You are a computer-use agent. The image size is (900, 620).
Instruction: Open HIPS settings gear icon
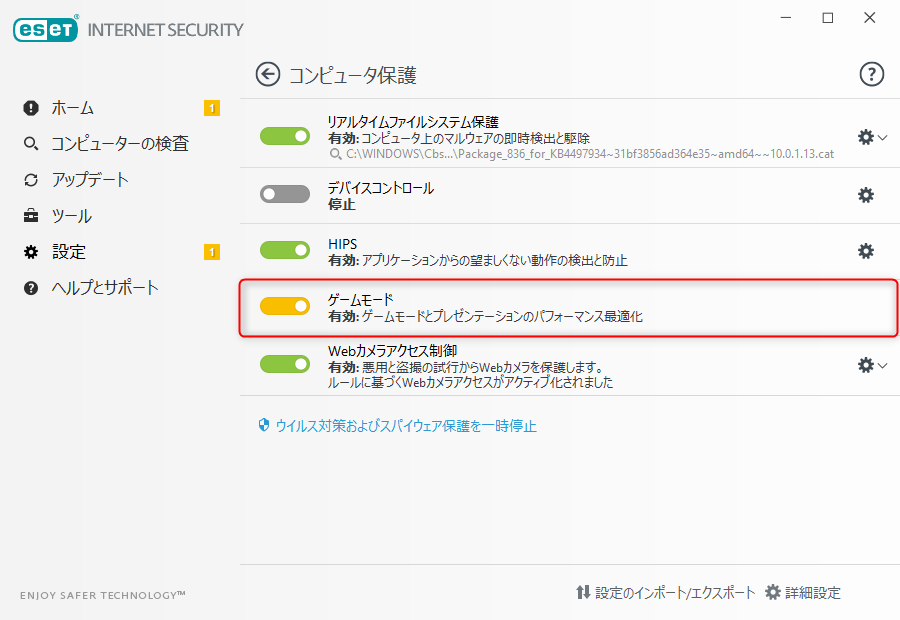point(864,250)
